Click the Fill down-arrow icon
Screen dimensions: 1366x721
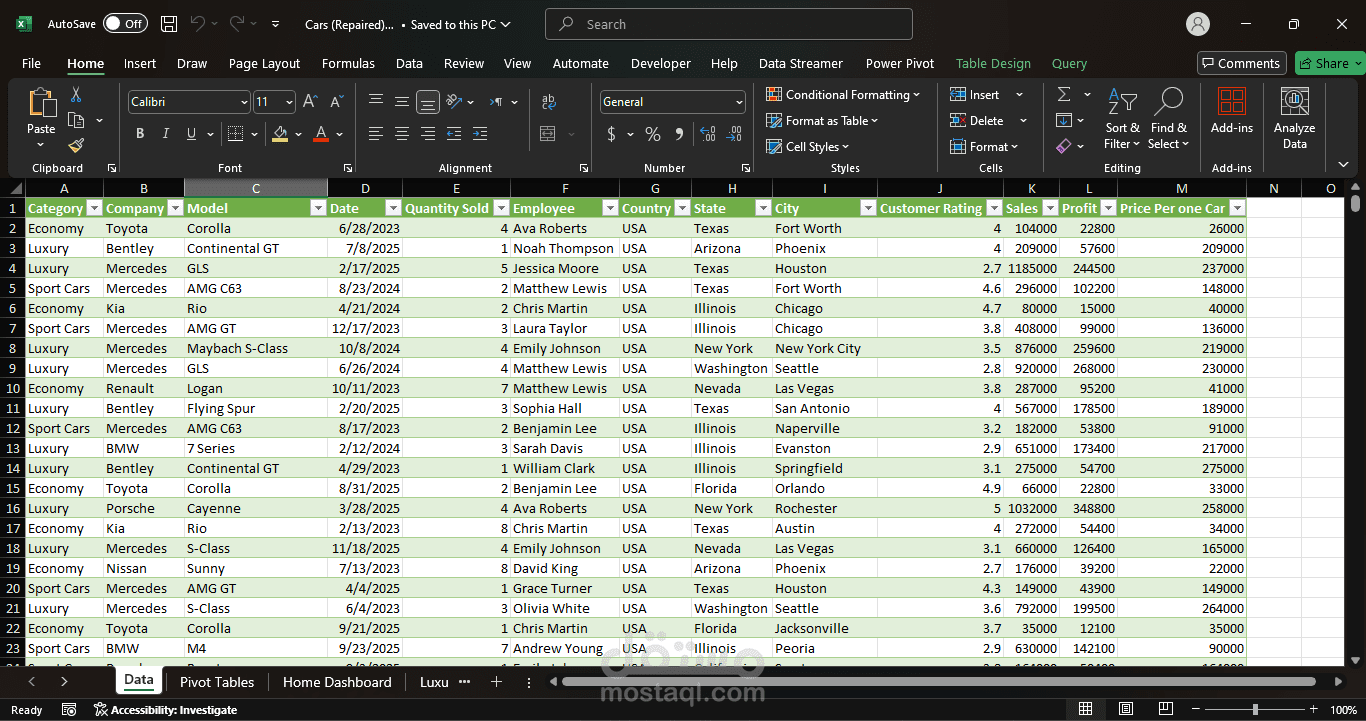point(1064,120)
